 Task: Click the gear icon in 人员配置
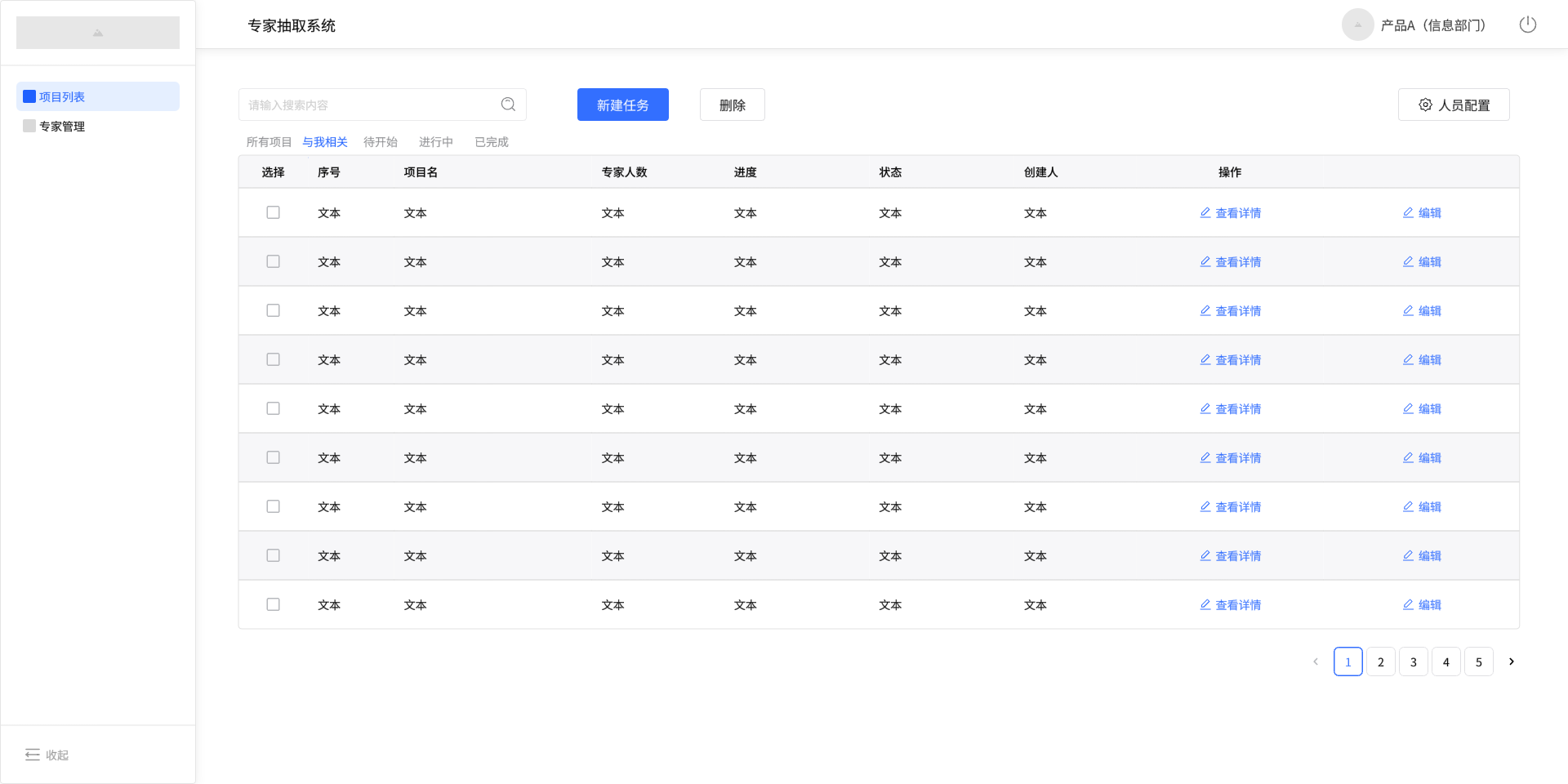pos(1425,105)
